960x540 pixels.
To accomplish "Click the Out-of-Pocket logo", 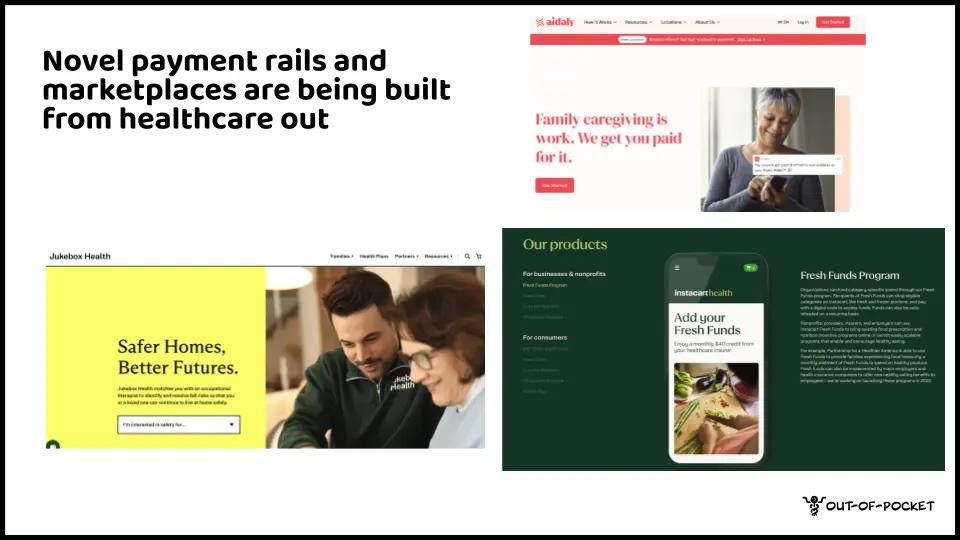I will [x=868, y=506].
